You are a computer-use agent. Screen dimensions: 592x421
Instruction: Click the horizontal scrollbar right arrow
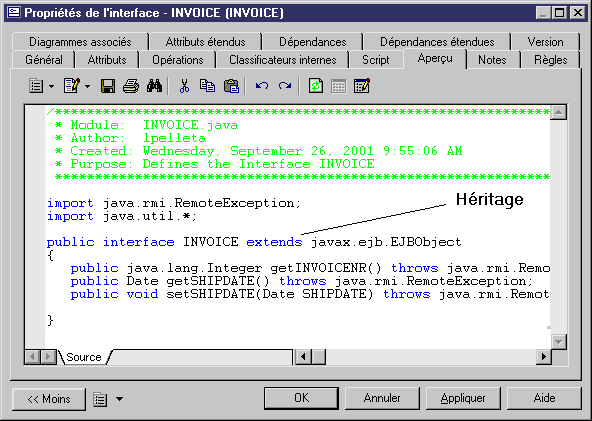[544, 357]
